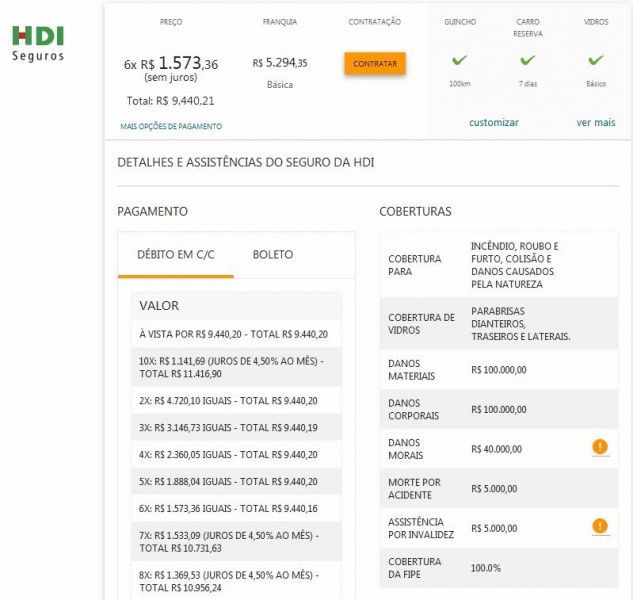This screenshot has width=633, height=600.
Task: Select the 6x R$ 1.573,36 iguais row
Action: 236,508
